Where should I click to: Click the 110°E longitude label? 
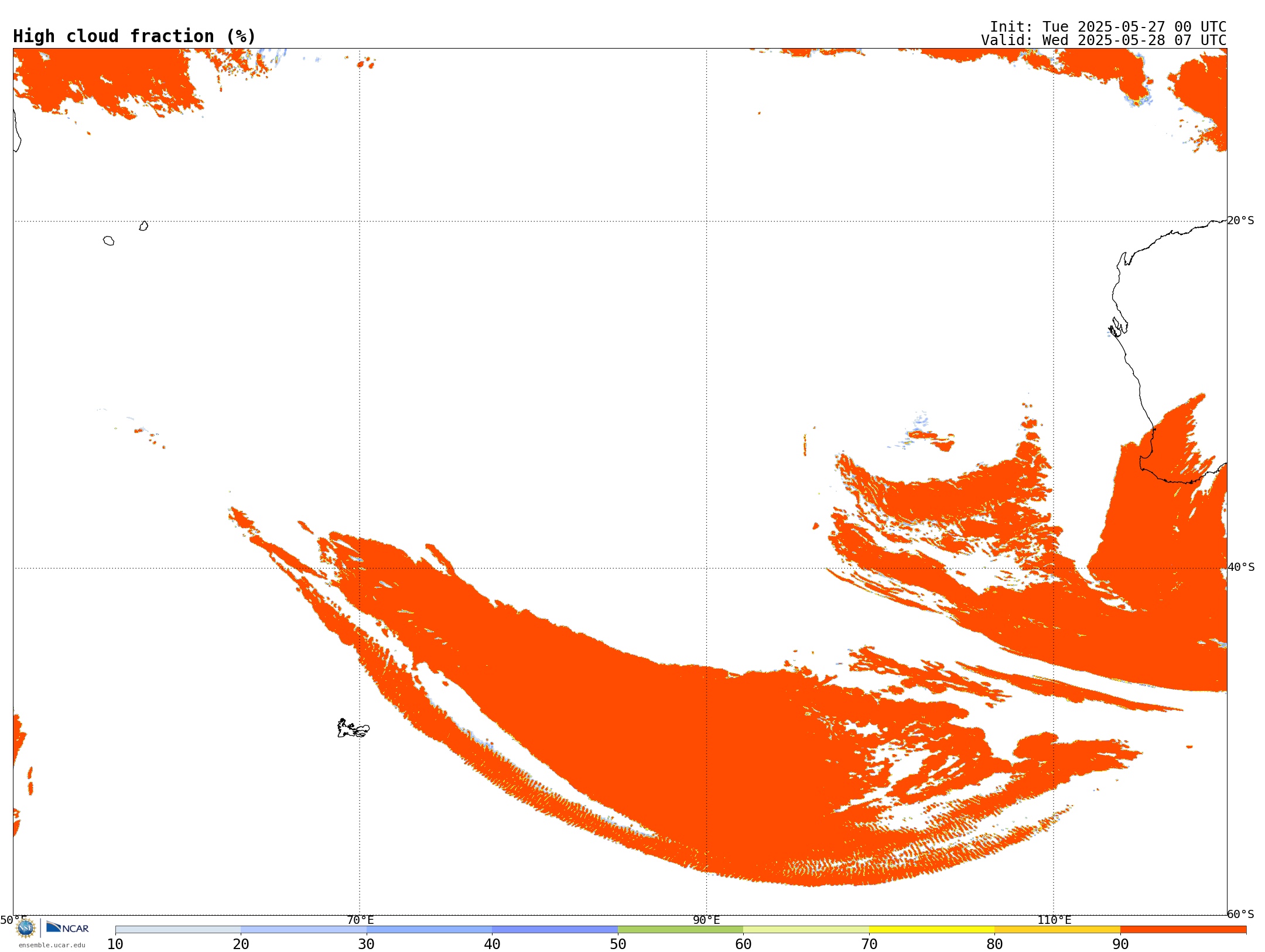[1054, 920]
